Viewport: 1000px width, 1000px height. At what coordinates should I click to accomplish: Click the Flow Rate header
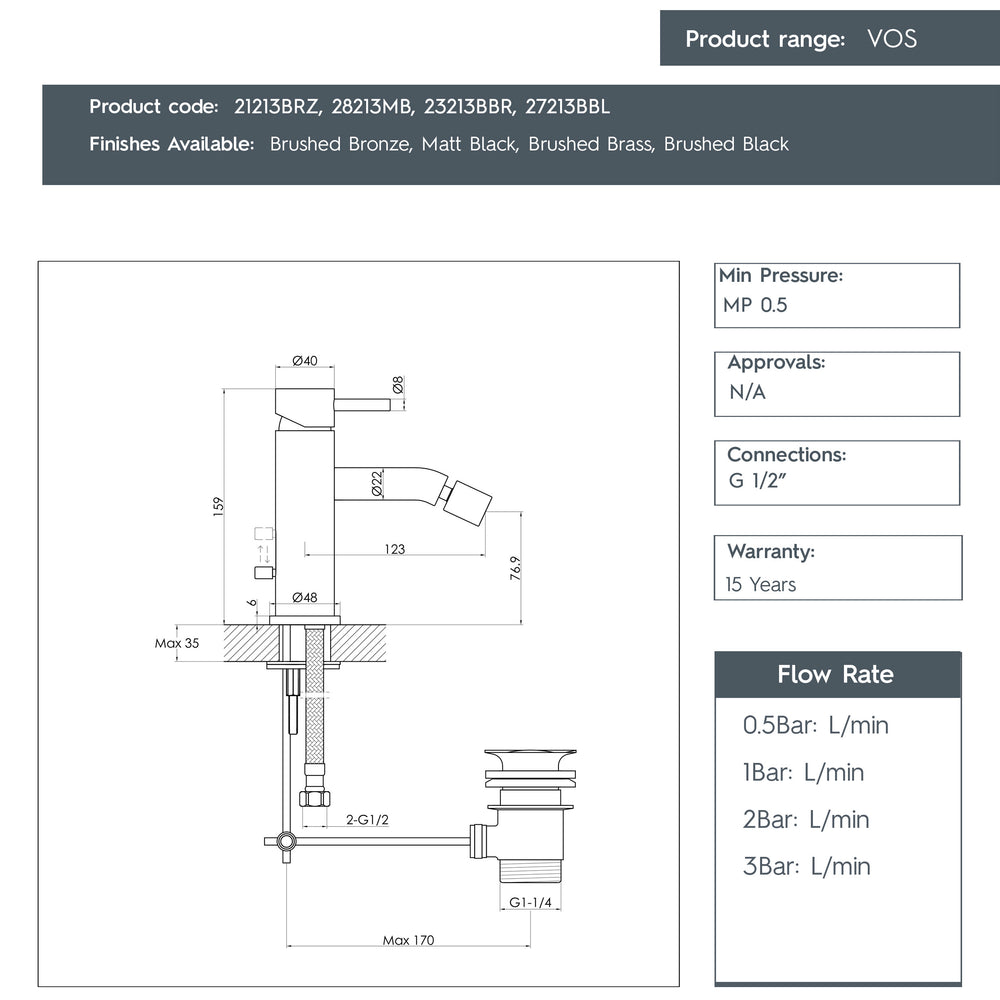pyautogui.click(x=836, y=674)
